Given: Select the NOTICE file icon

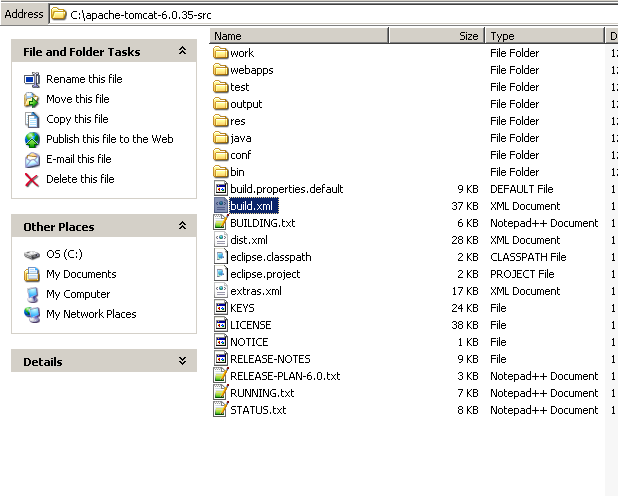Looking at the screenshot, I should 221,341.
